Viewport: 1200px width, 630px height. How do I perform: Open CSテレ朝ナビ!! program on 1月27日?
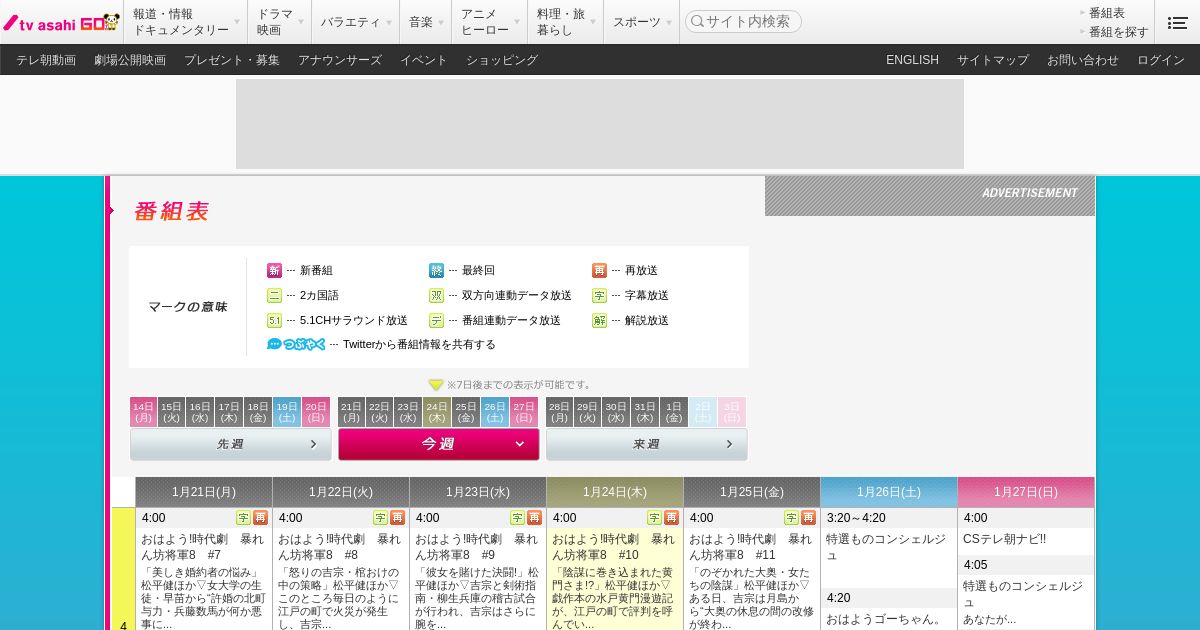click(x=1004, y=539)
